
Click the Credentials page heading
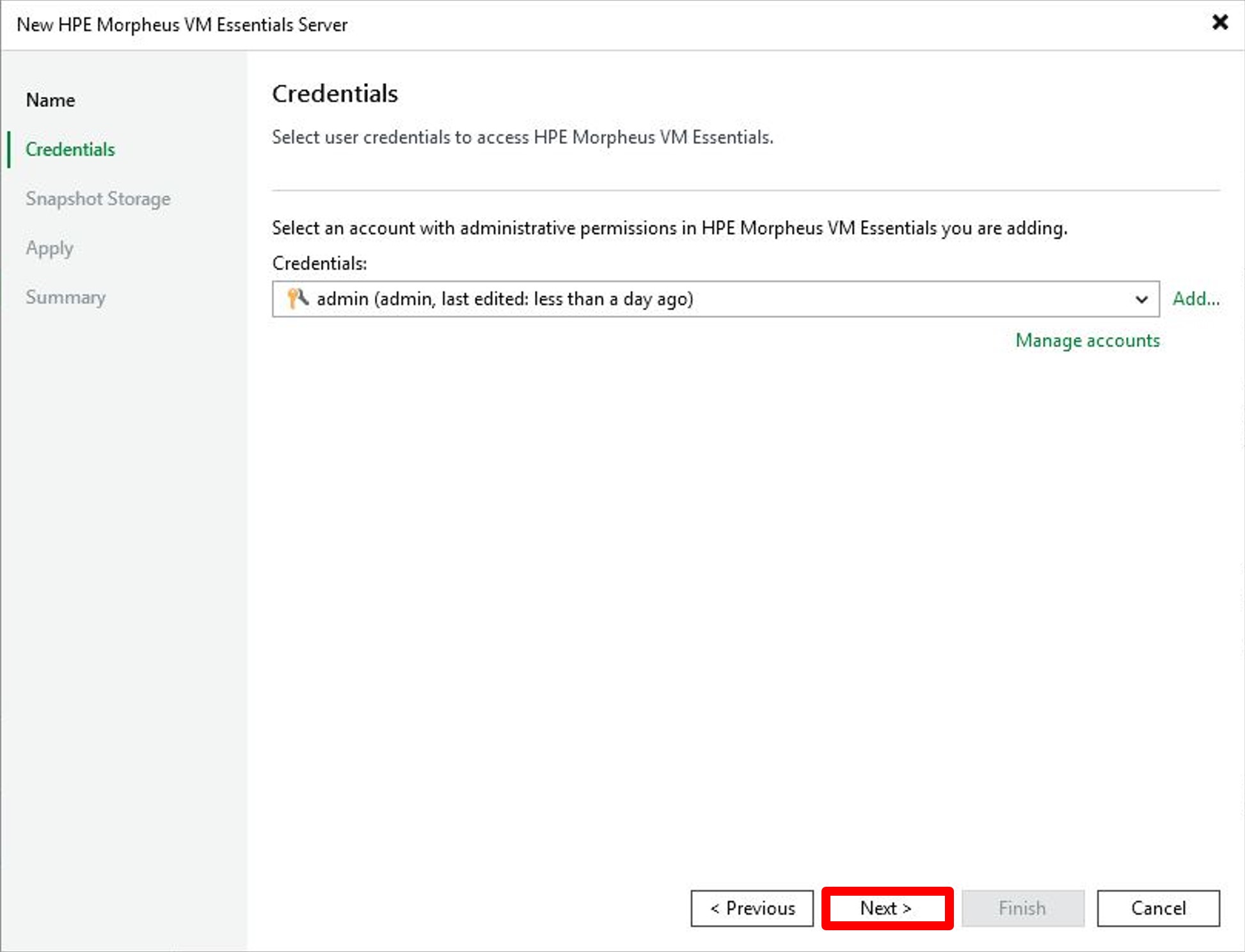(335, 93)
